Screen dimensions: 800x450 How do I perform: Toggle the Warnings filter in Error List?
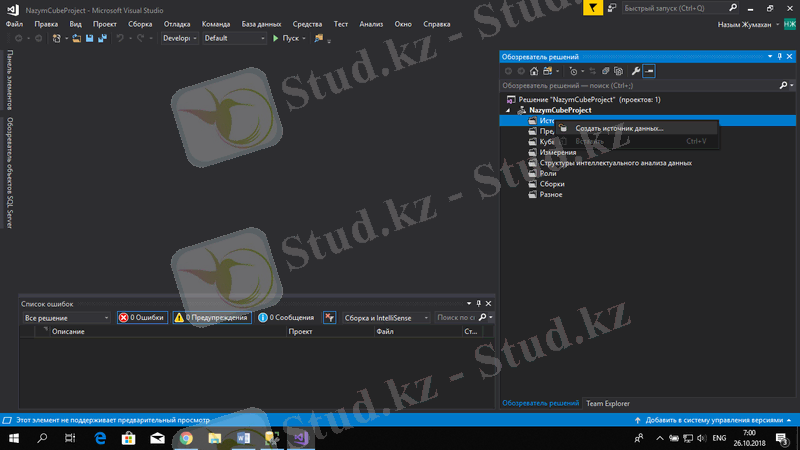coord(211,317)
